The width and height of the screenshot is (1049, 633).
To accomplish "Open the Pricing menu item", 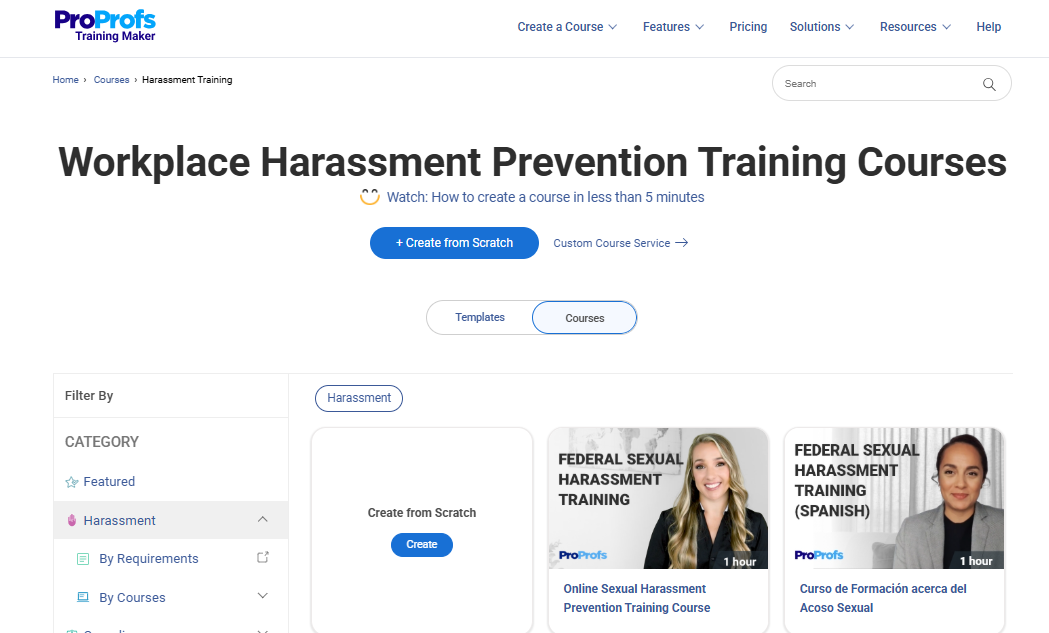I will pos(748,27).
